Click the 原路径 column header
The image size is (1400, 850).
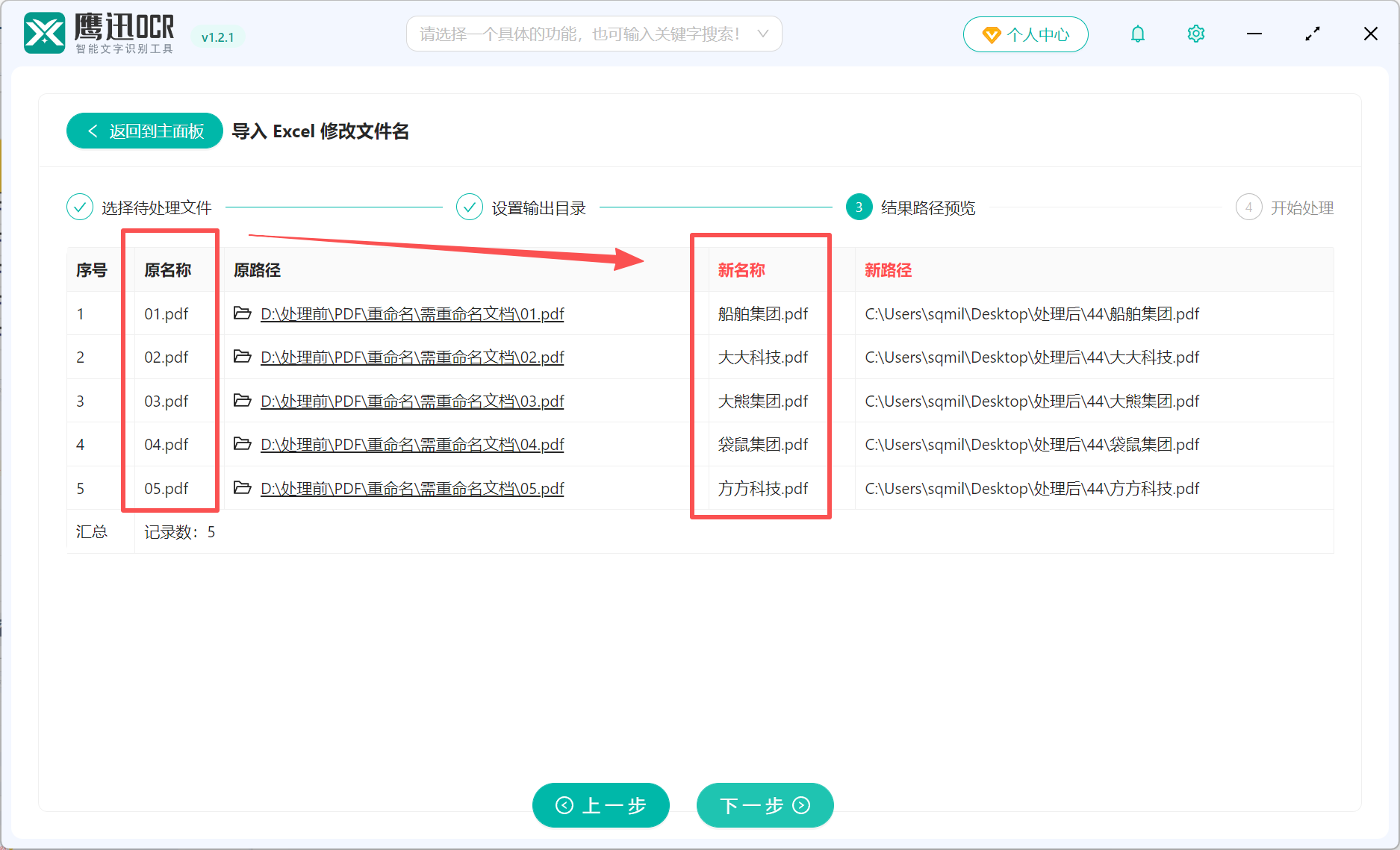click(258, 269)
